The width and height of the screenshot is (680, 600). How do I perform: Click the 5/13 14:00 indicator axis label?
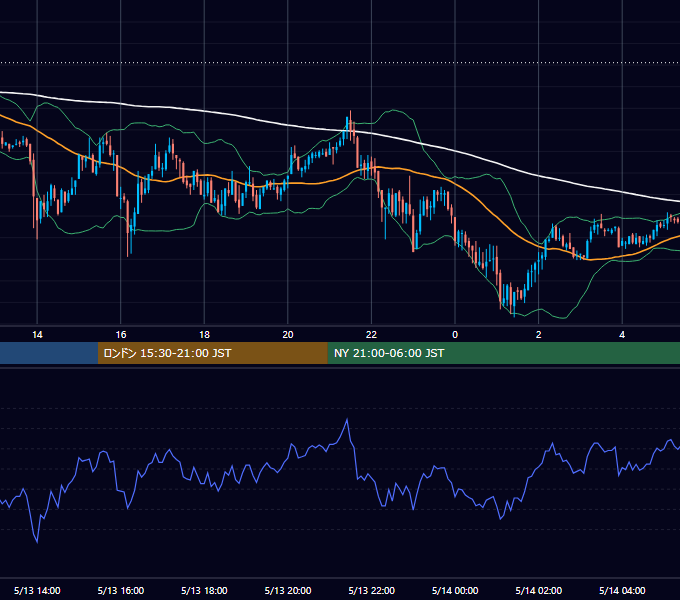click(x=37, y=590)
